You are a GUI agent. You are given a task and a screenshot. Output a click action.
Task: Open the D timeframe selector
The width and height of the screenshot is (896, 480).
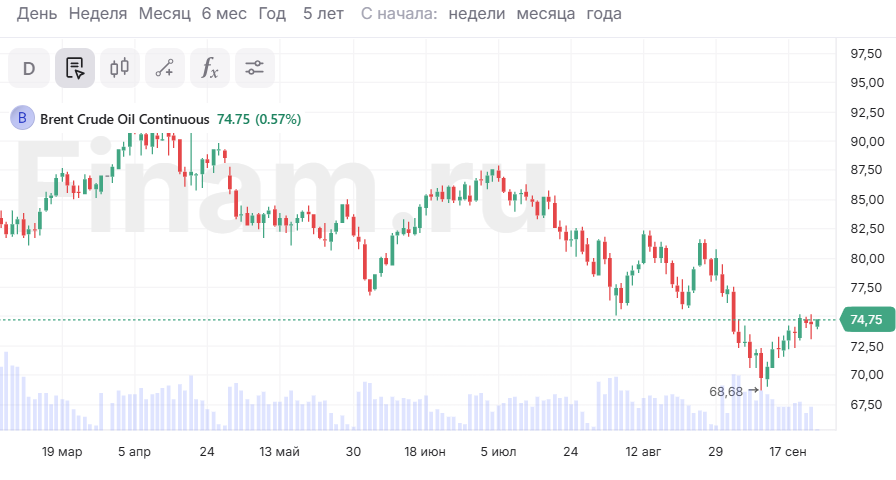click(x=29, y=68)
